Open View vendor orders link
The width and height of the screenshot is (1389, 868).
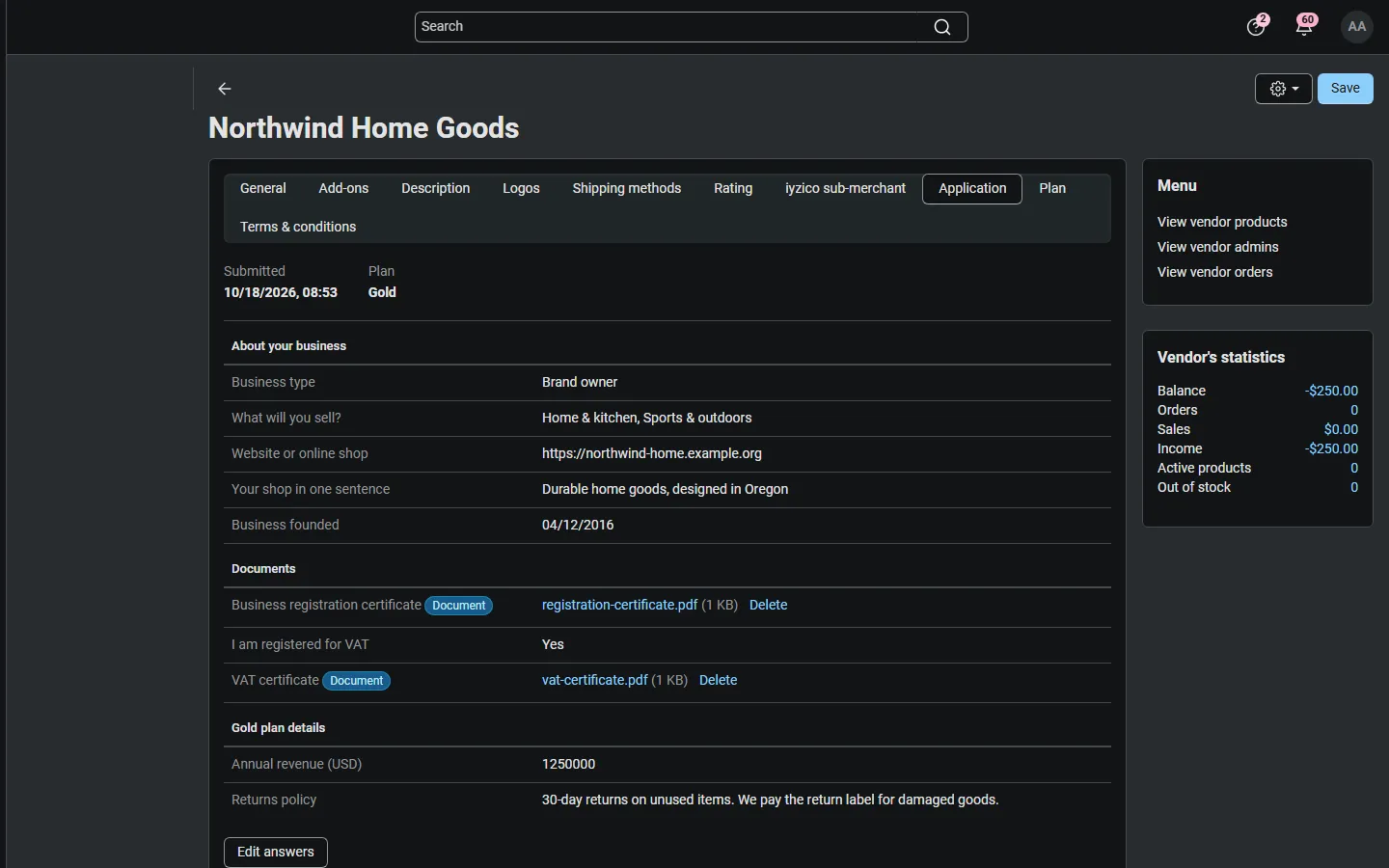[1215, 272]
